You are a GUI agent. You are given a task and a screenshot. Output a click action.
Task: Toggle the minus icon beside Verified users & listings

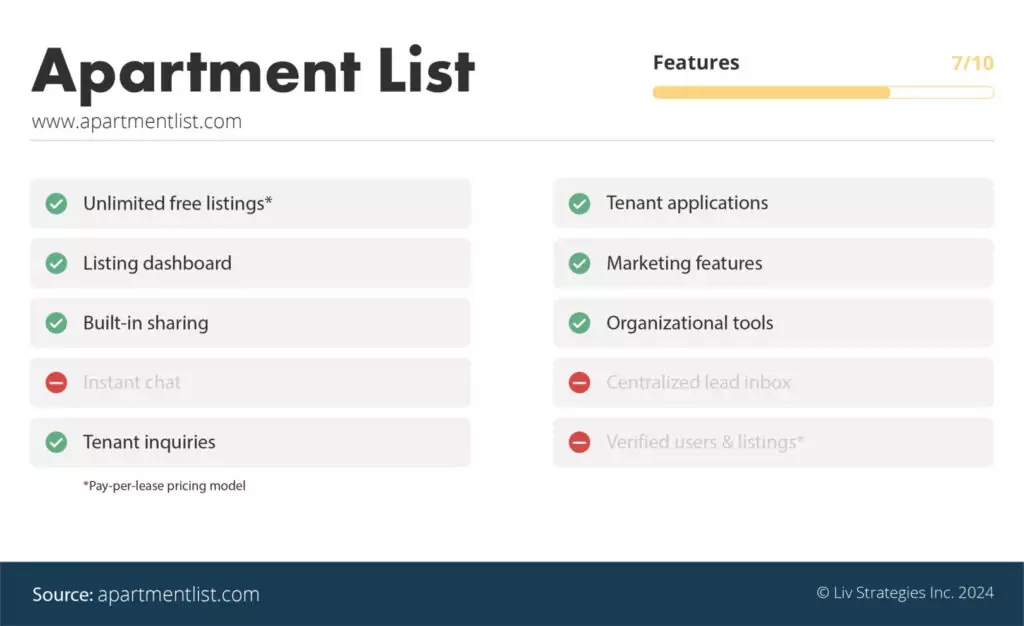click(579, 442)
